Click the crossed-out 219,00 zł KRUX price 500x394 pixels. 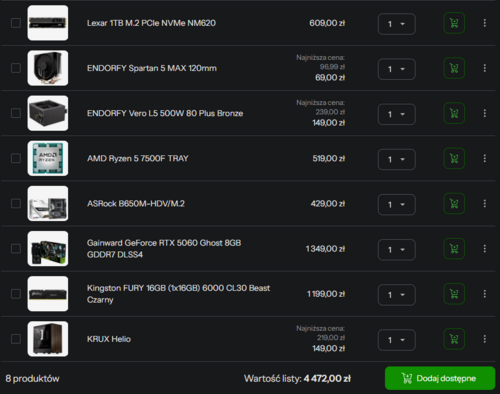[x=331, y=338]
